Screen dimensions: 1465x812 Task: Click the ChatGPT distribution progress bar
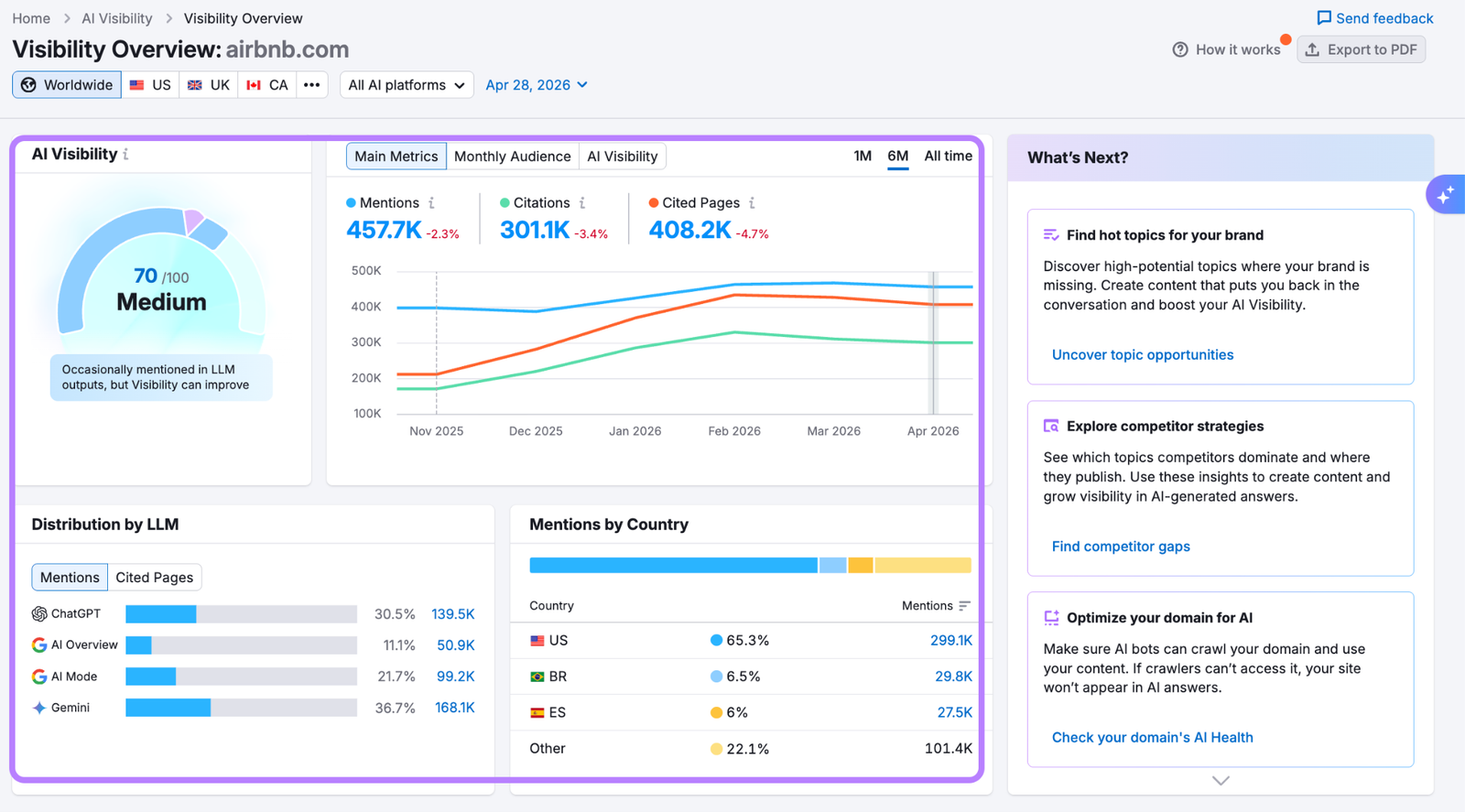tap(241, 614)
